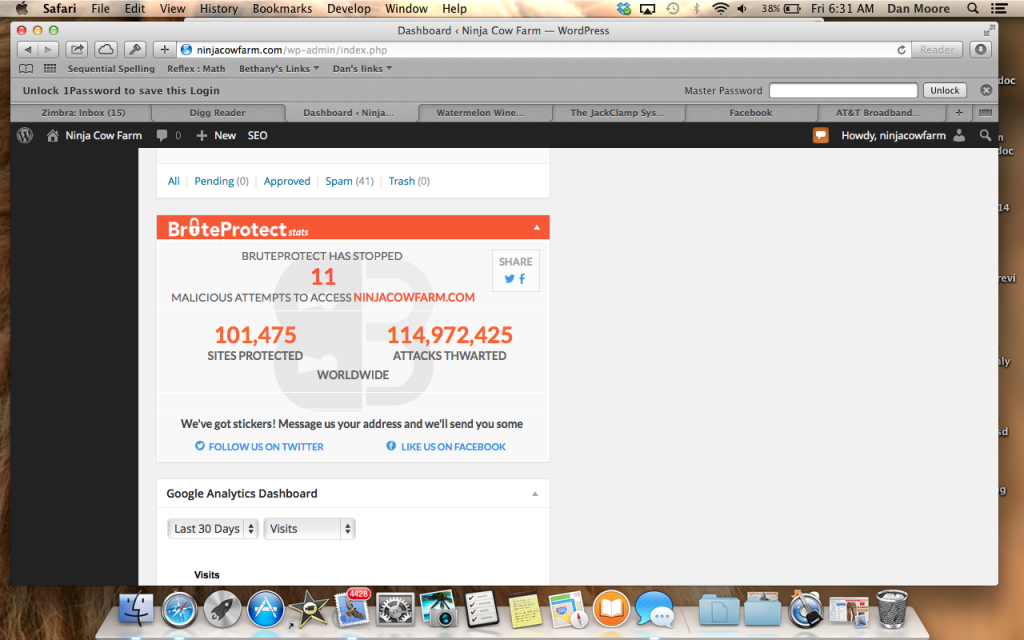Reload the page with the refresh icon
Image resolution: width=1024 pixels, height=640 pixels.
901,50
